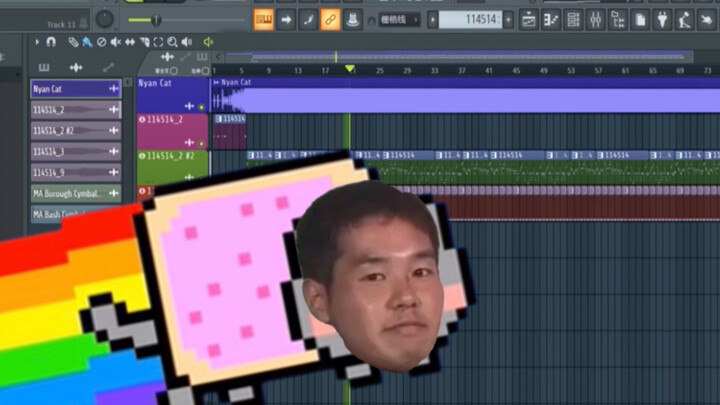Open the snap grid-line dropdown
Viewport: 720px width, 405px height.
(x=399, y=20)
